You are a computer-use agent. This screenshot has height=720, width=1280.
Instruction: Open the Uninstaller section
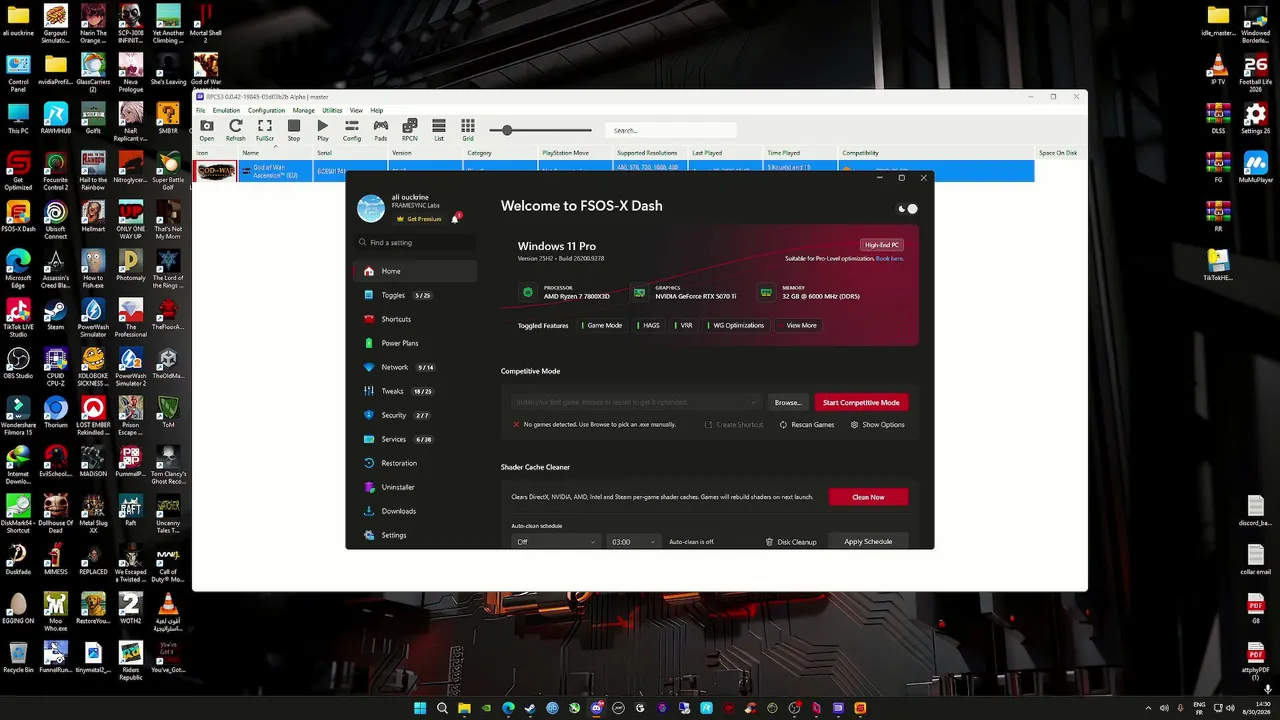pos(415,487)
